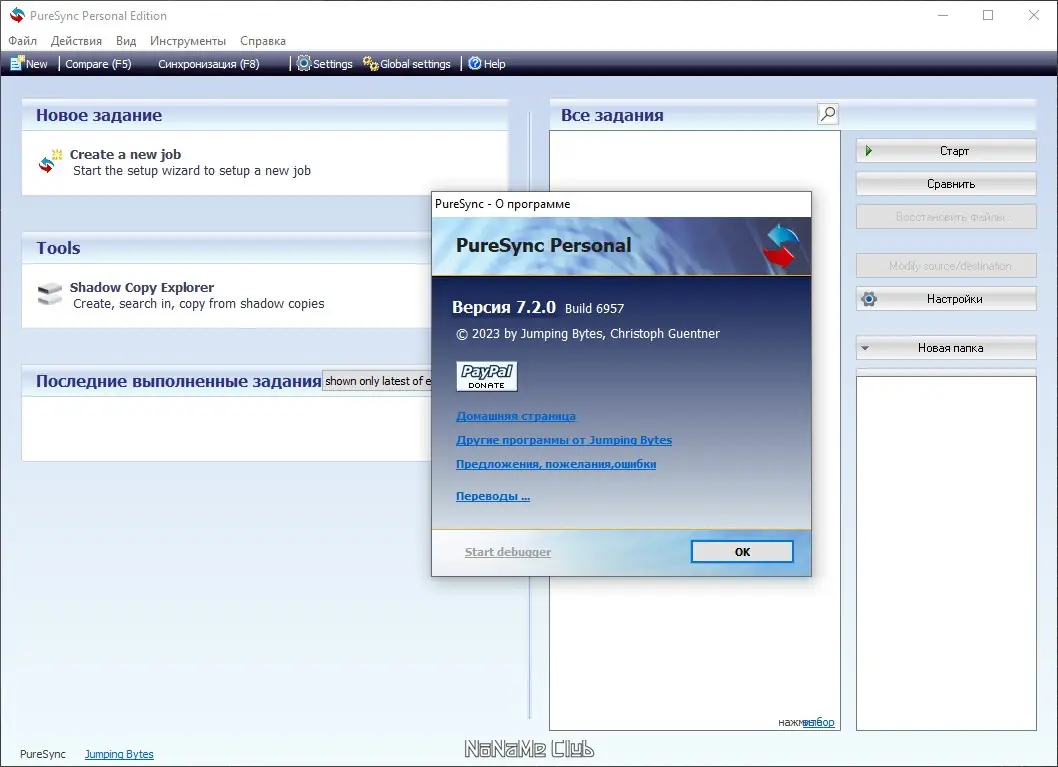Viewport: 1058px width, 767px height.
Task: Click Create, search in, copy description text
Action: [x=198, y=304]
